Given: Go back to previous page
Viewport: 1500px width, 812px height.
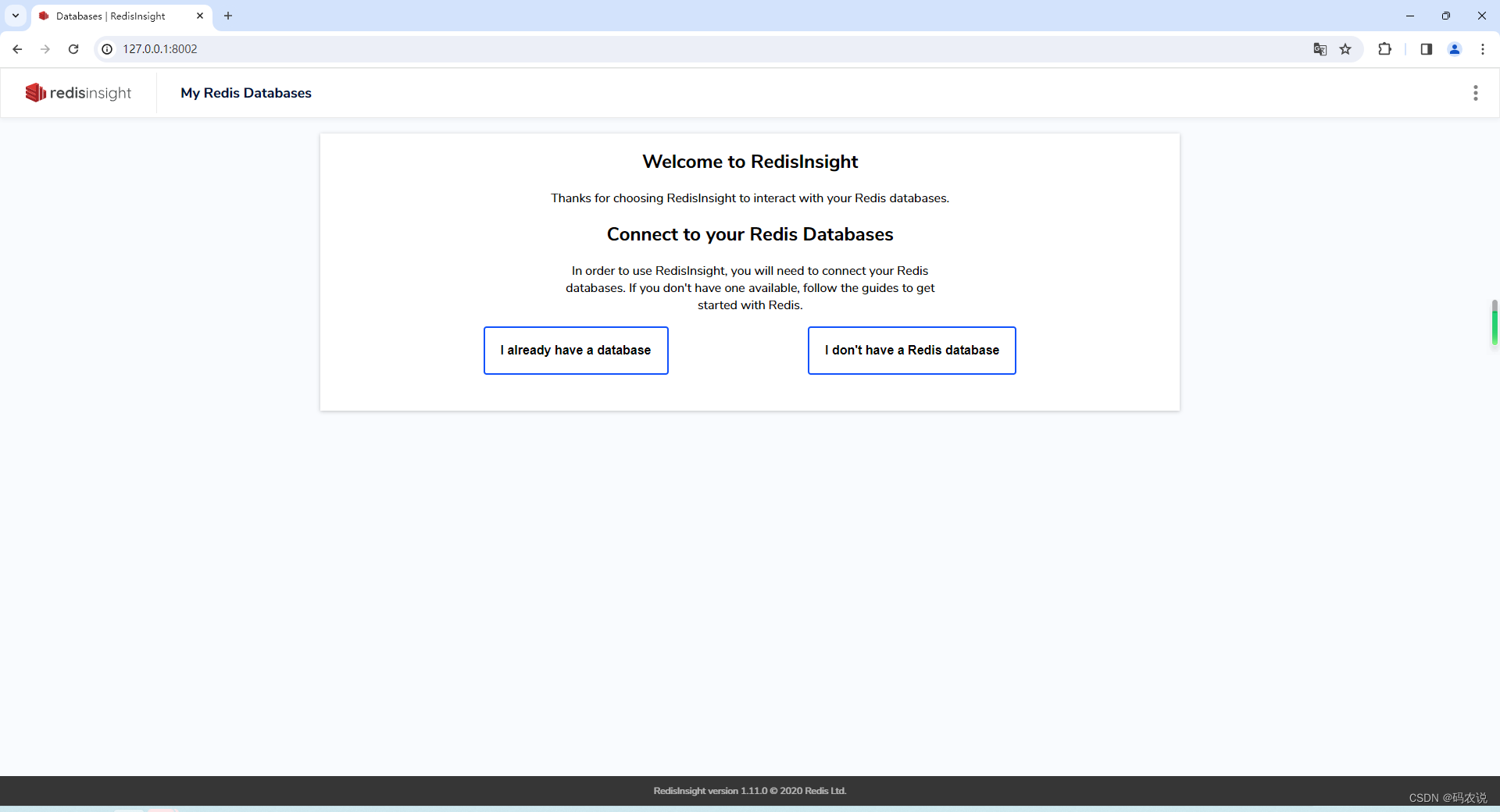Looking at the screenshot, I should tap(17, 49).
